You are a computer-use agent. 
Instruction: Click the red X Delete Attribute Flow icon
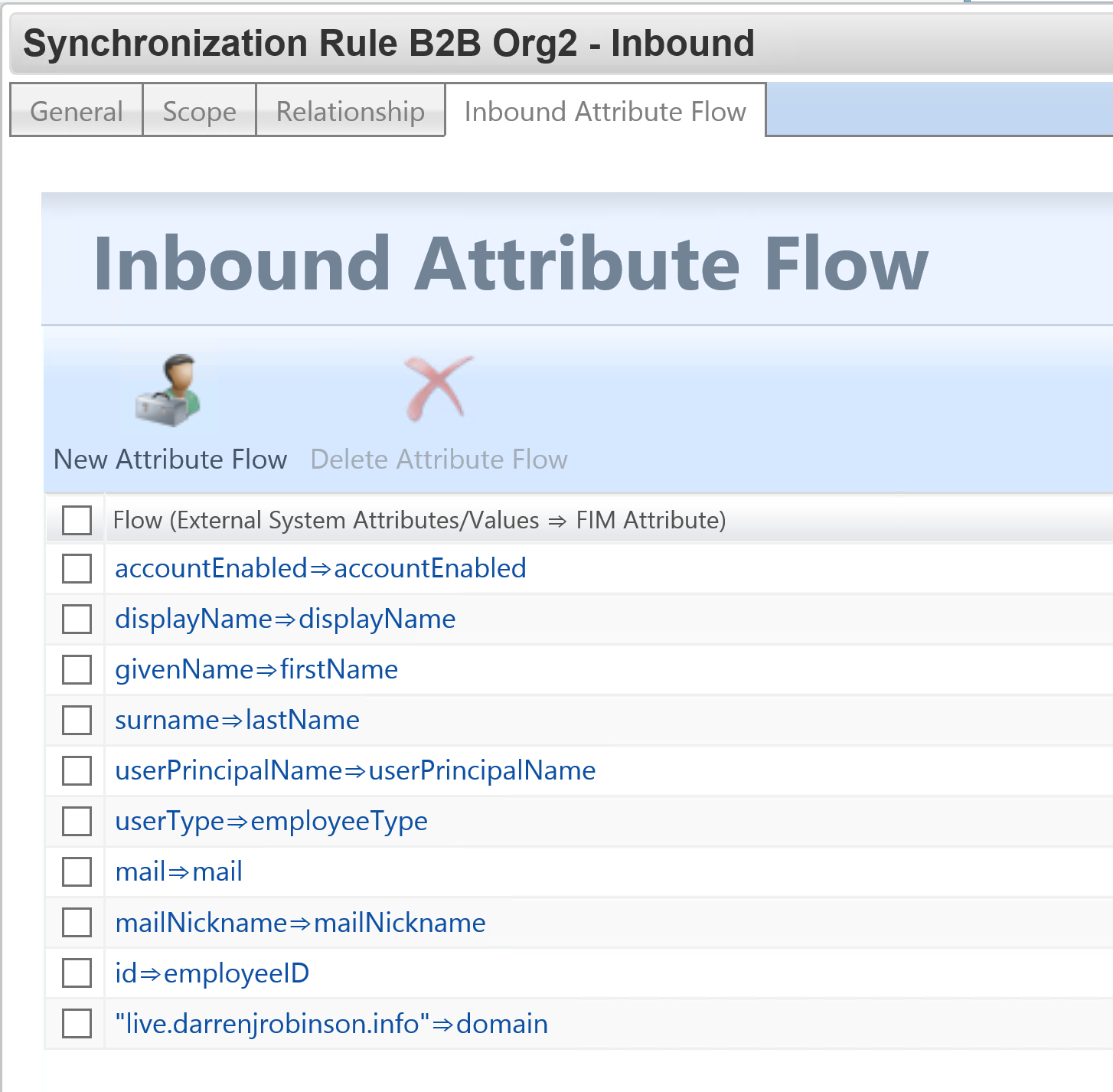[x=438, y=388]
